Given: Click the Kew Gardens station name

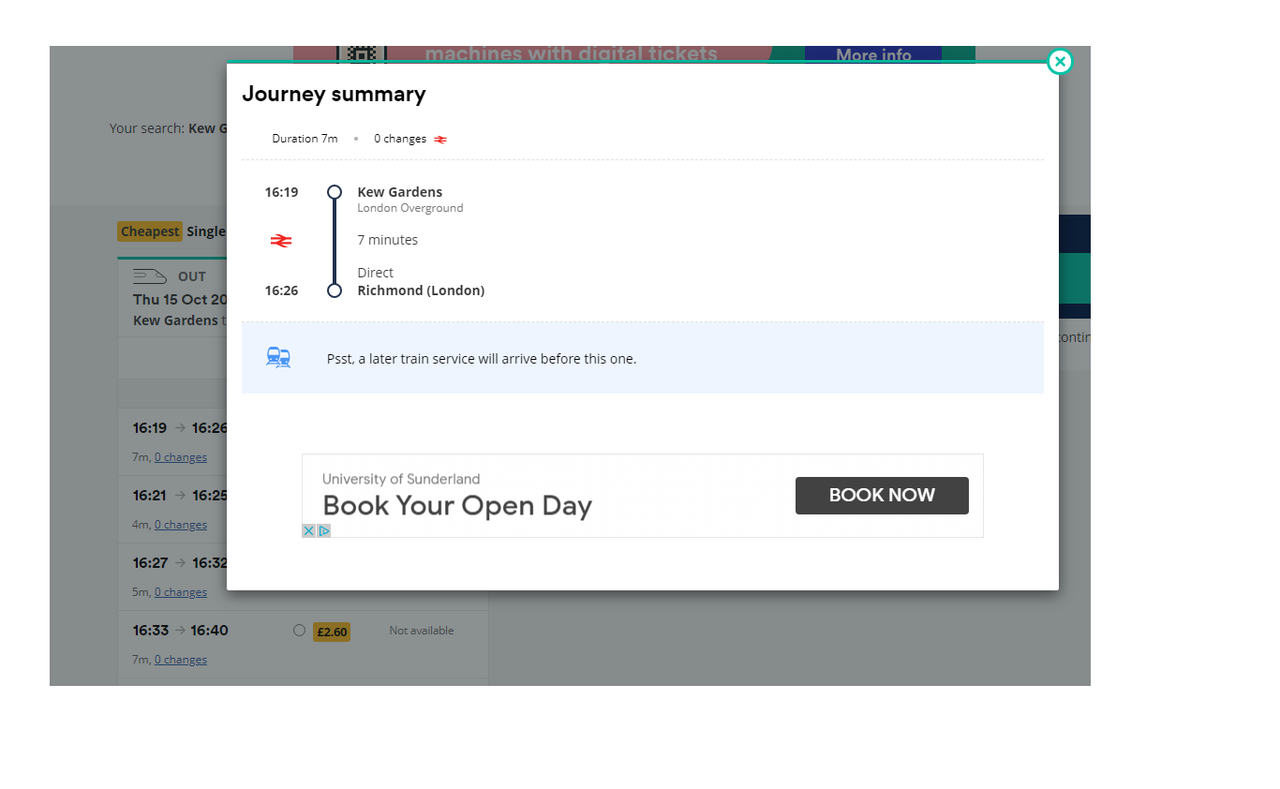Looking at the screenshot, I should click(400, 192).
